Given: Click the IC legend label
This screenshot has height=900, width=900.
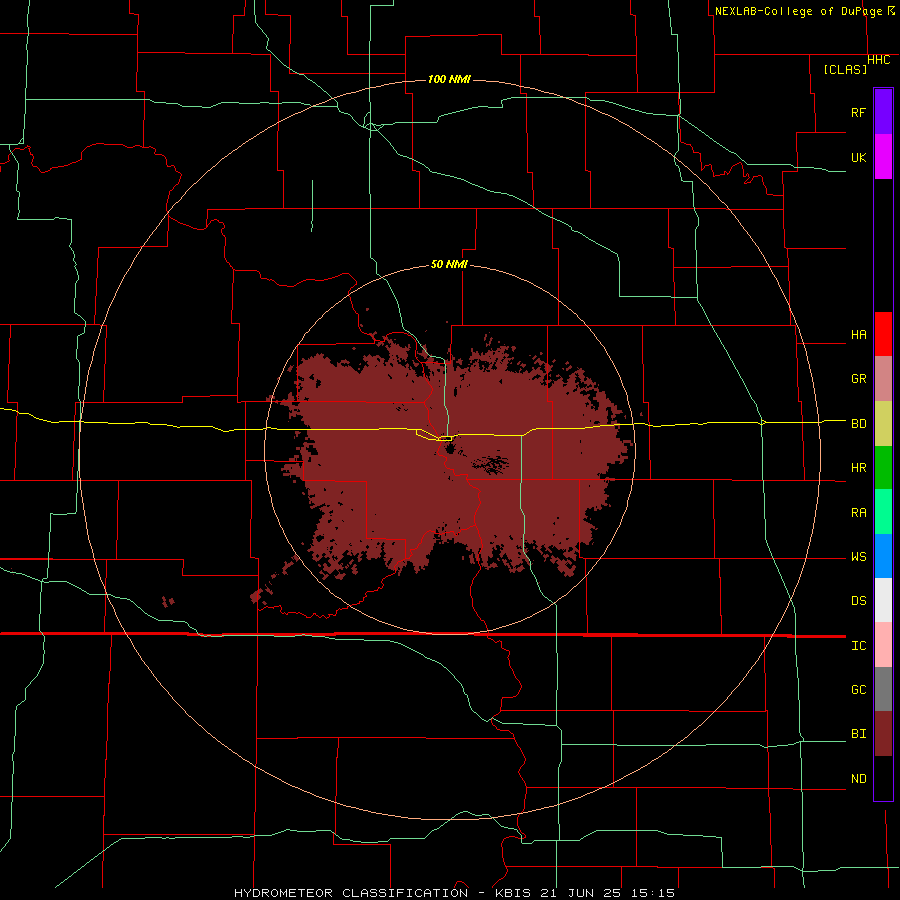Looking at the screenshot, I should click(x=858, y=646).
